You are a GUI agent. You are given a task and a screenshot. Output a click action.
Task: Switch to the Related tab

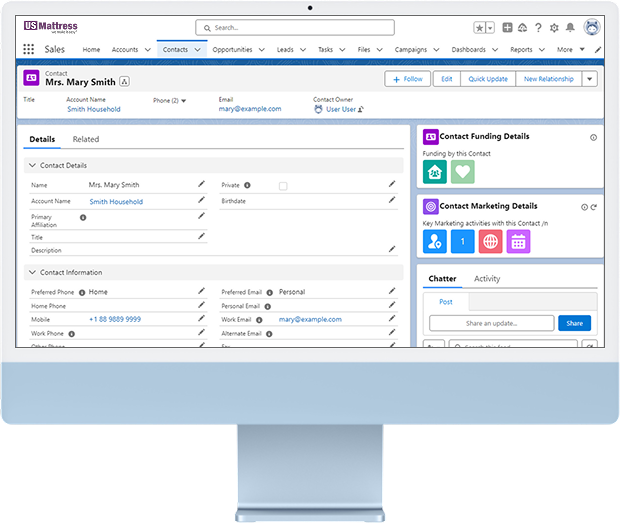click(x=86, y=140)
